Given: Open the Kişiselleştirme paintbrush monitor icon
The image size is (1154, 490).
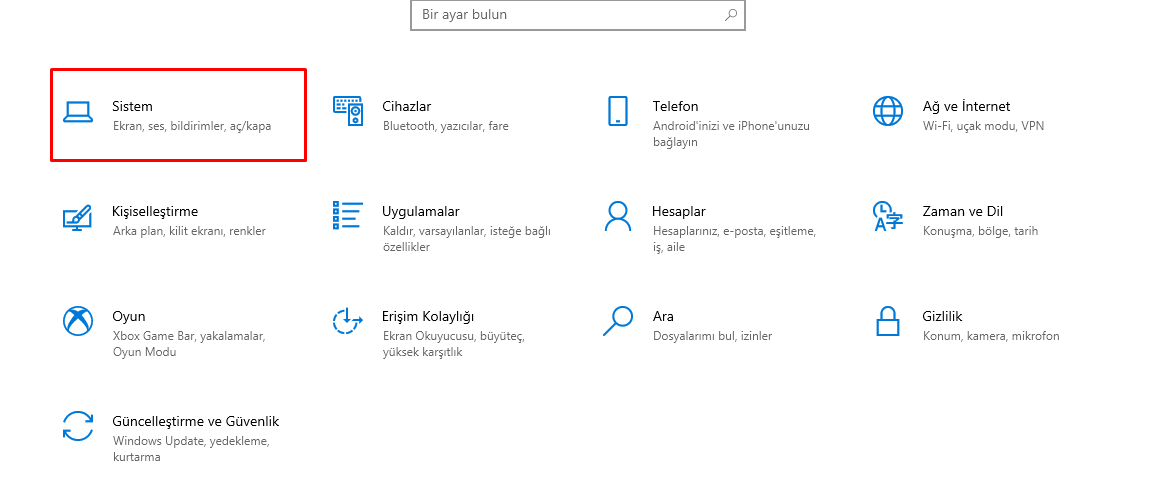Looking at the screenshot, I should (77, 218).
